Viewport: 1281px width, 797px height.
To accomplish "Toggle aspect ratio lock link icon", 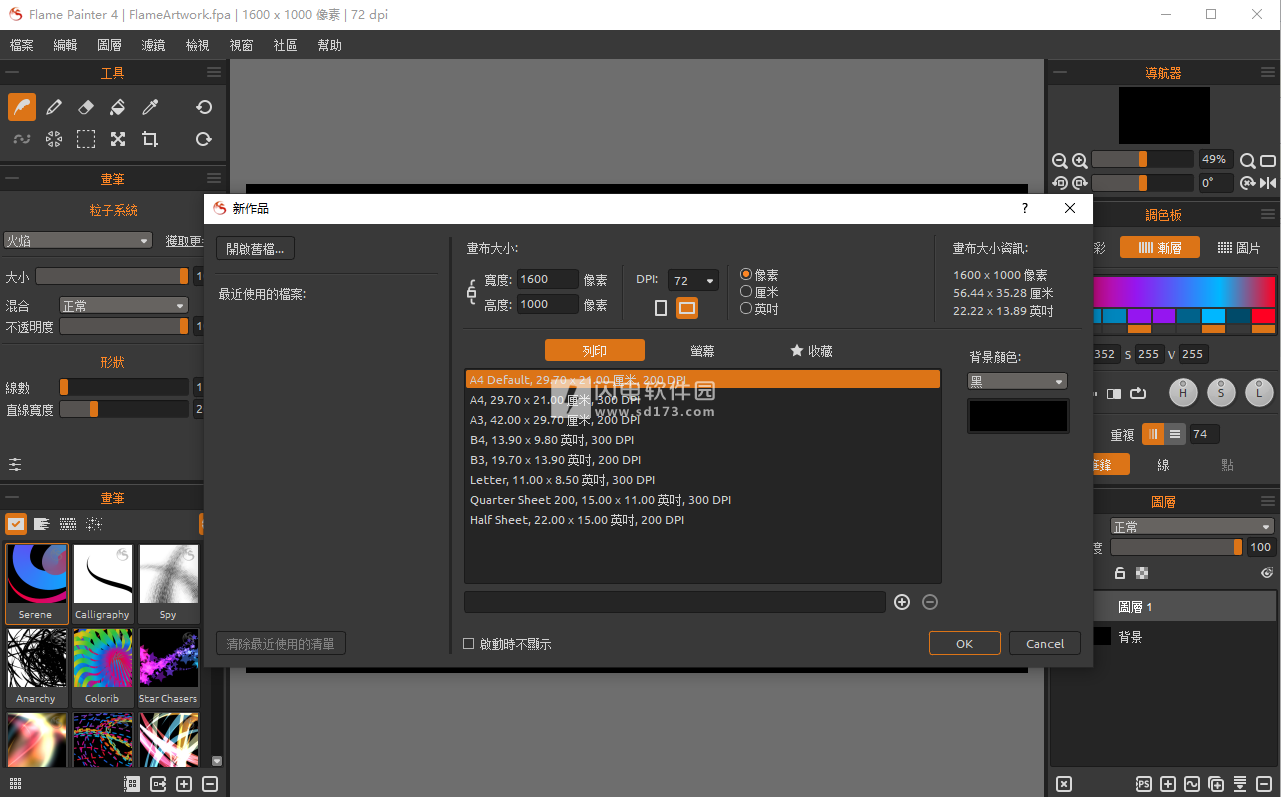I will [472, 292].
